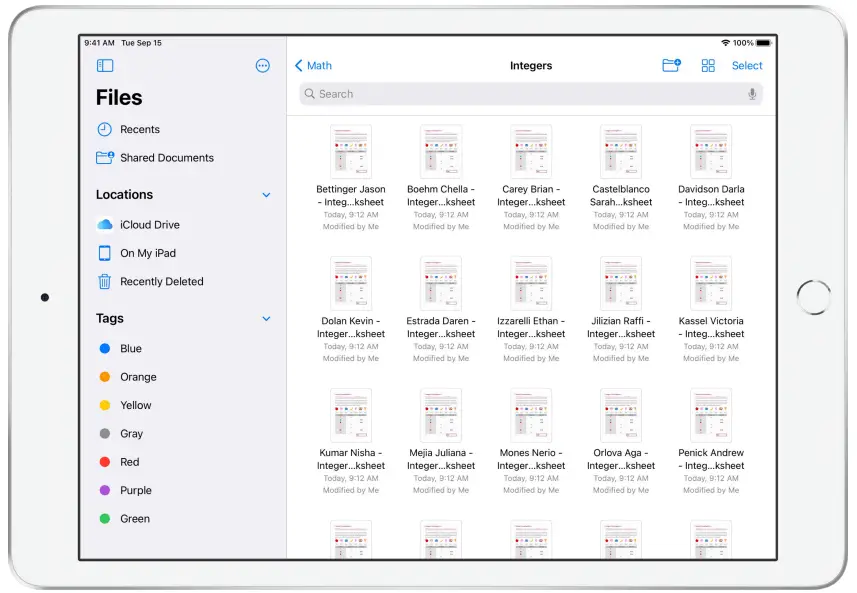Open Mones Nerio worksheet thumbnail
The image size is (857, 593).
[531, 415]
